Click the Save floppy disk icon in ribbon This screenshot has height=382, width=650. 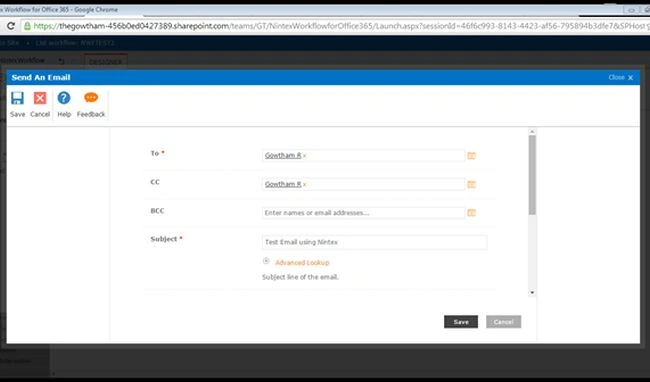pyautogui.click(x=17, y=98)
